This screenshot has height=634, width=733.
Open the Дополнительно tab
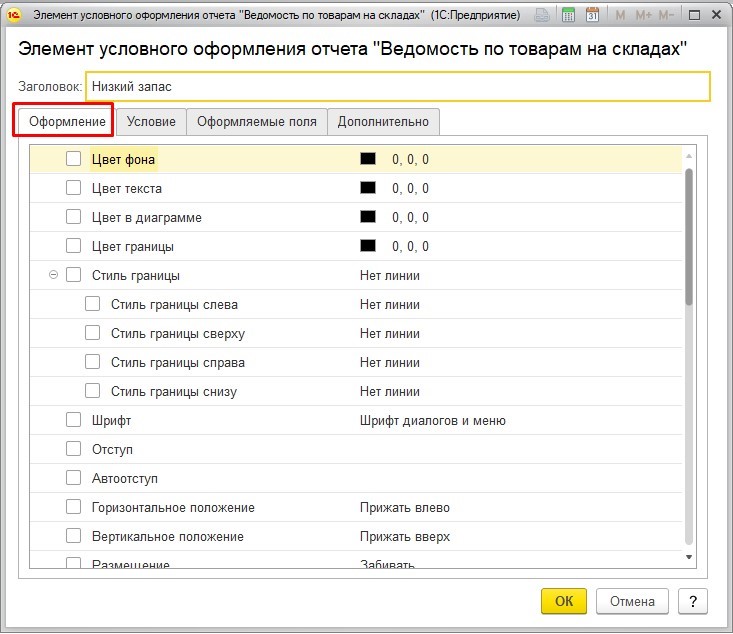click(x=383, y=122)
